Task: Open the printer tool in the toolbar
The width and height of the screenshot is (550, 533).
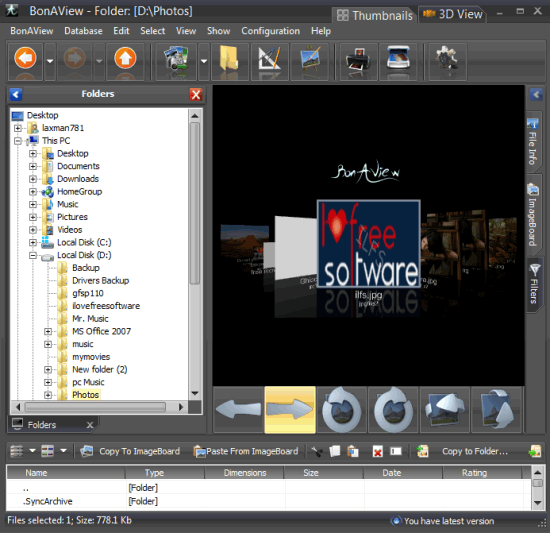Action: 358,61
